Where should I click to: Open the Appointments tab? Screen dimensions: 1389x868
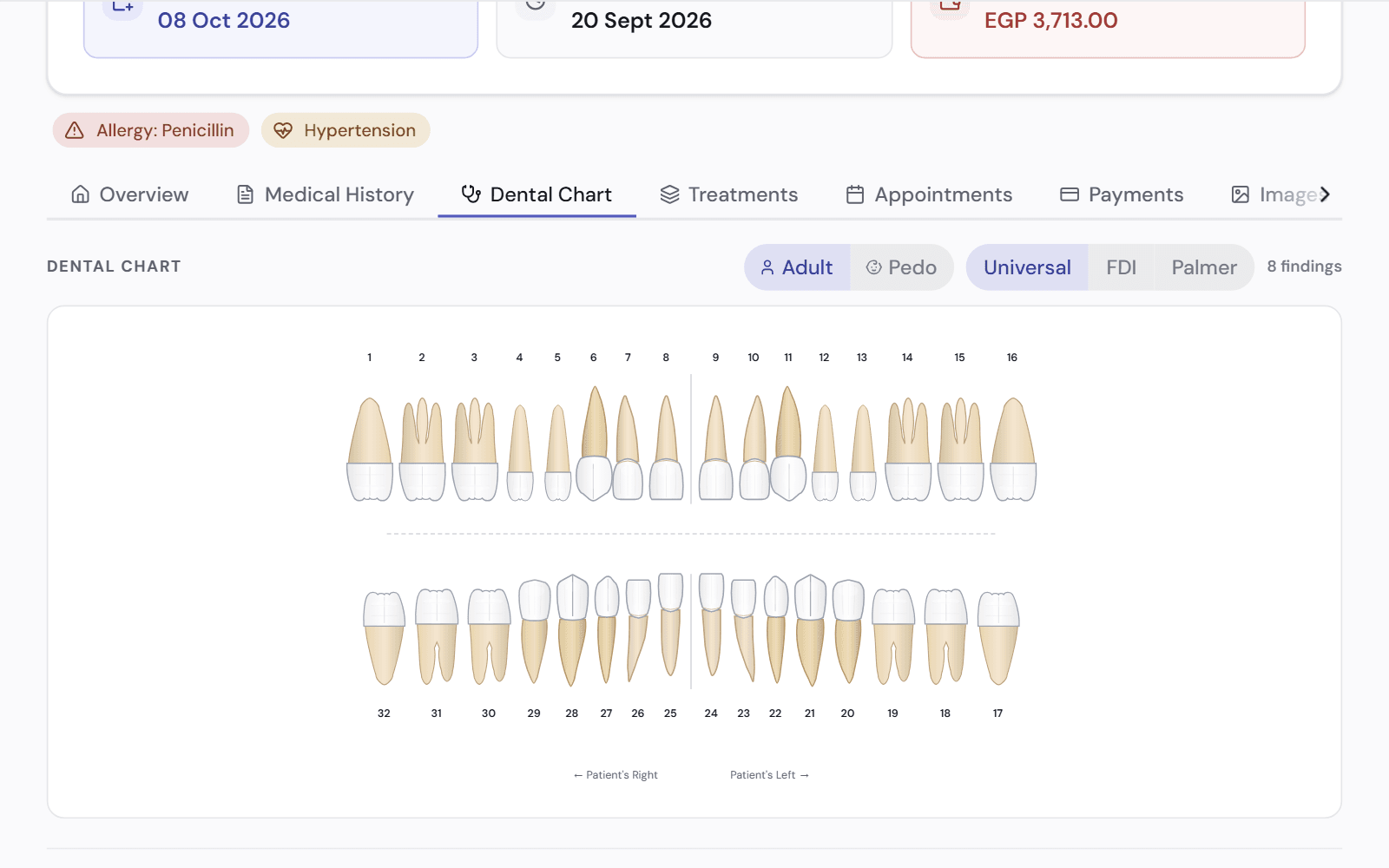[930, 194]
